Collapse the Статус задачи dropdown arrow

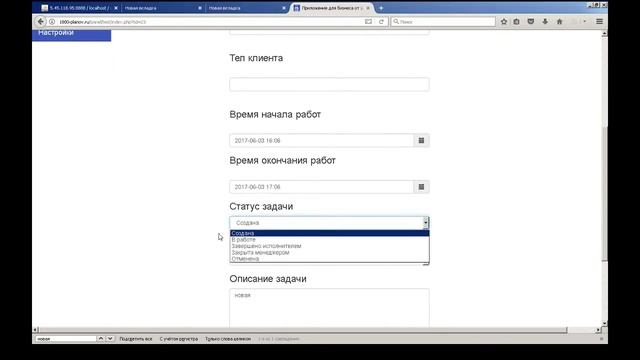click(425, 223)
